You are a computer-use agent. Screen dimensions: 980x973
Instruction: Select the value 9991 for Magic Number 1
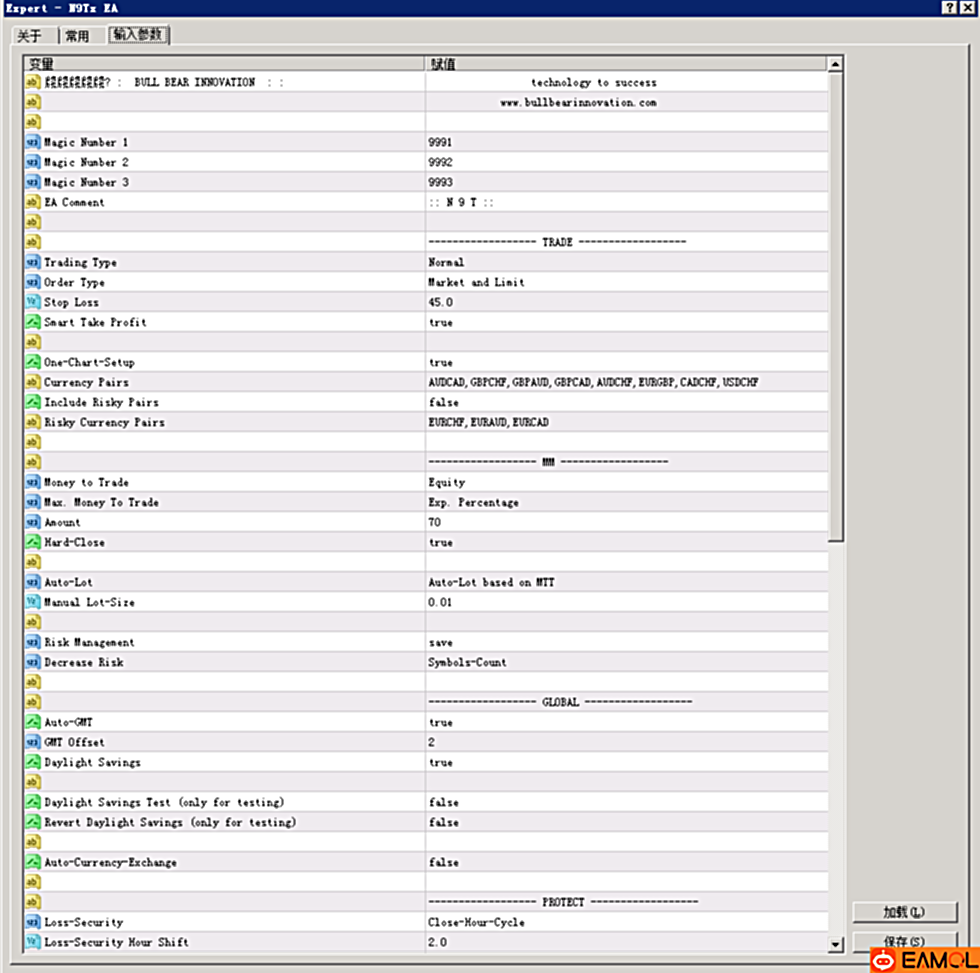[x=440, y=142]
